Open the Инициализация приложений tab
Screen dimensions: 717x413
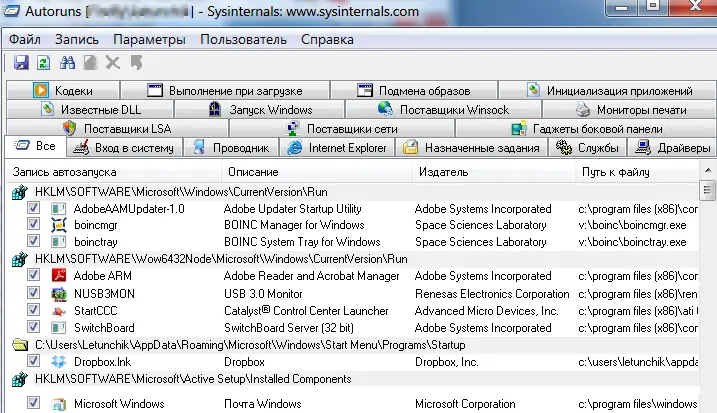[608, 91]
